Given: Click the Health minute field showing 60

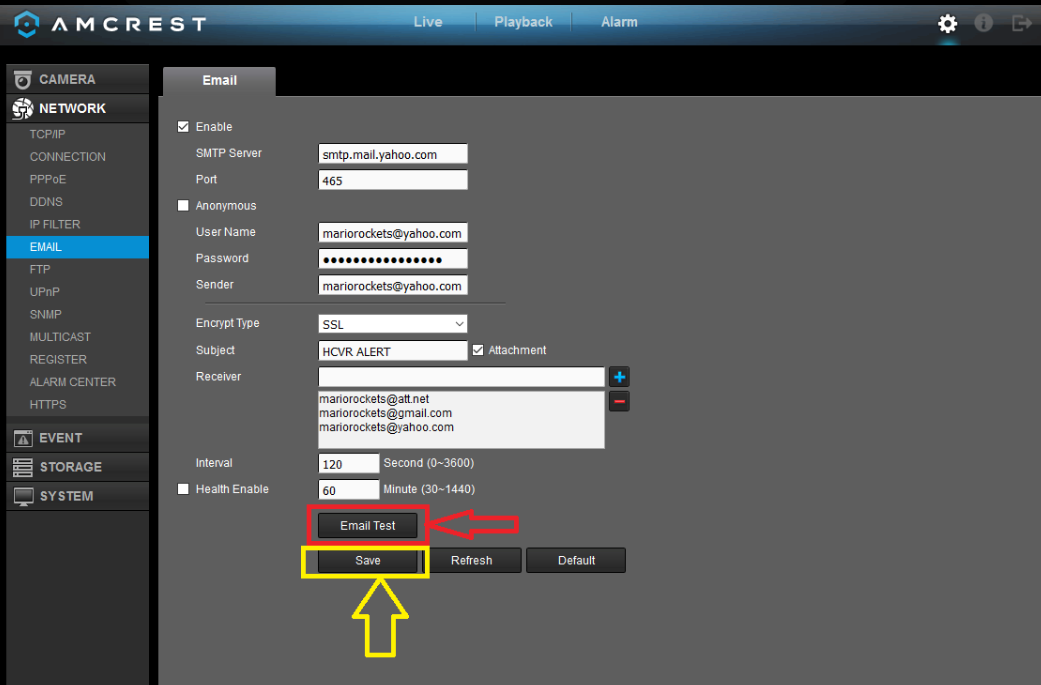Looking at the screenshot, I should 349,490.
